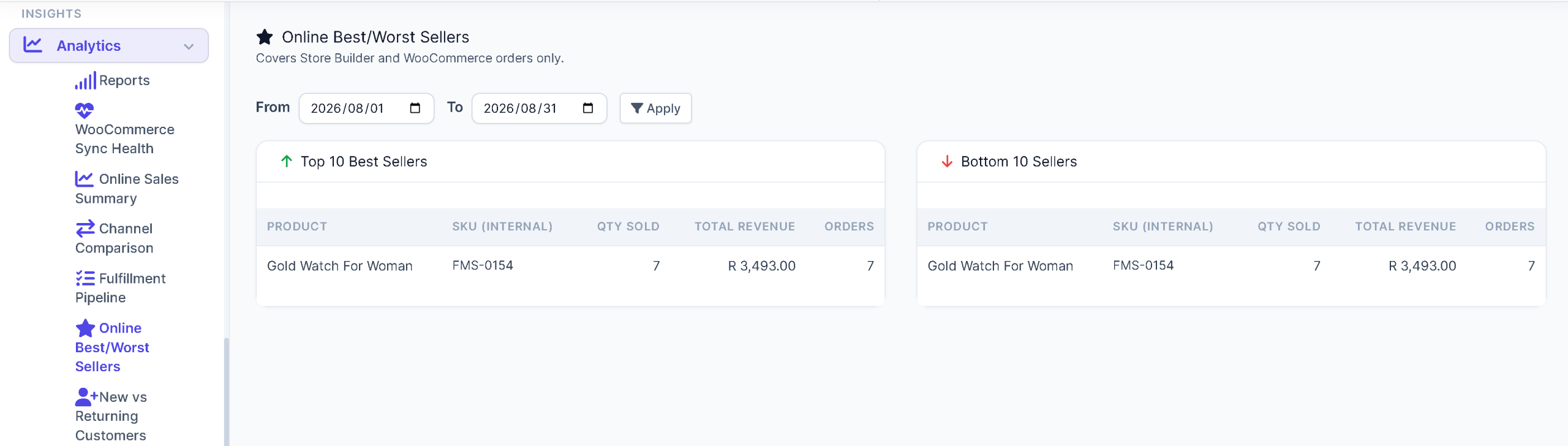Click the New vs Returning Customers user-plus icon

pyautogui.click(x=86, y=397)
